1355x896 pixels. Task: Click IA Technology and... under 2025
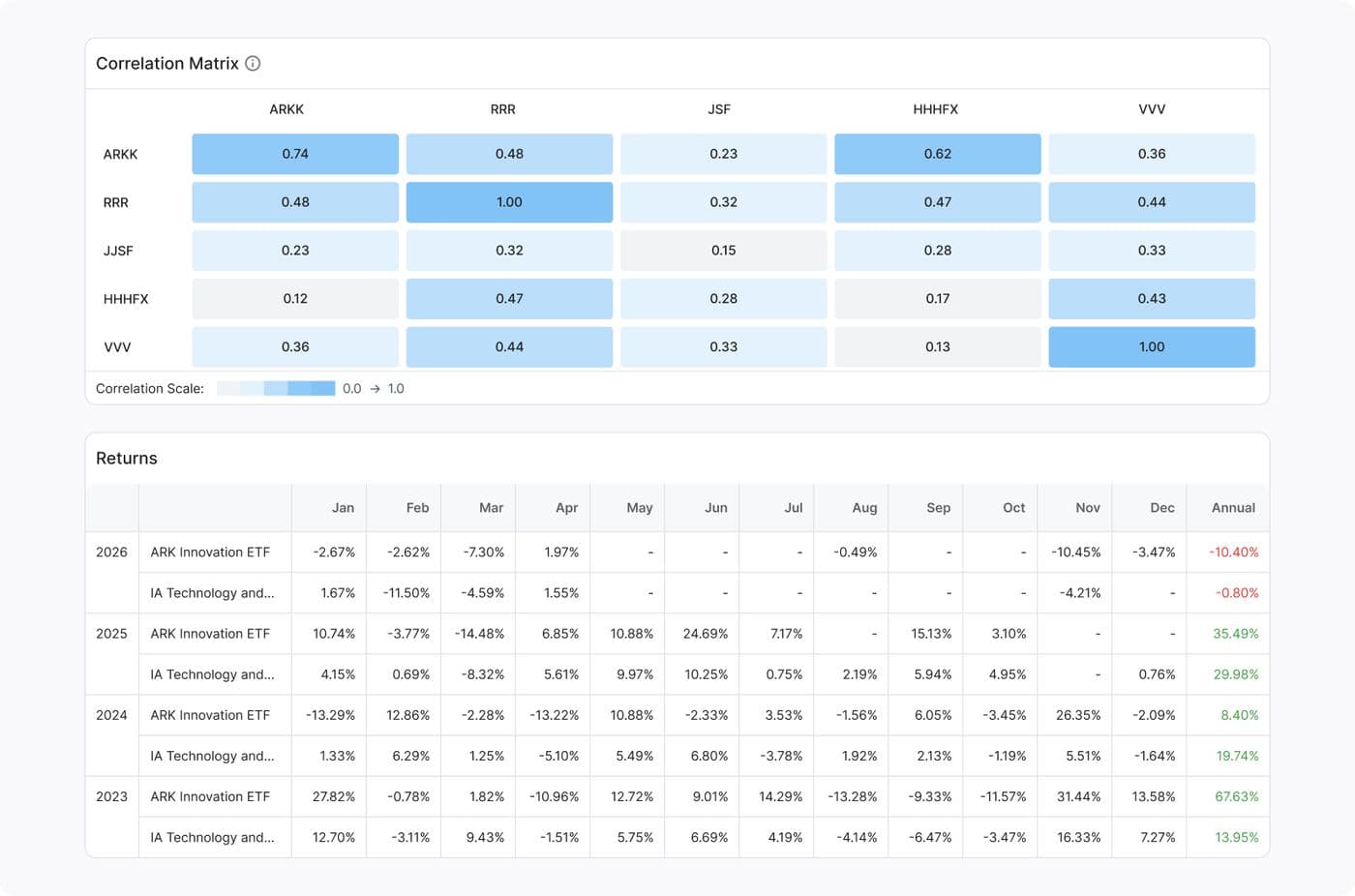point(212,674)
